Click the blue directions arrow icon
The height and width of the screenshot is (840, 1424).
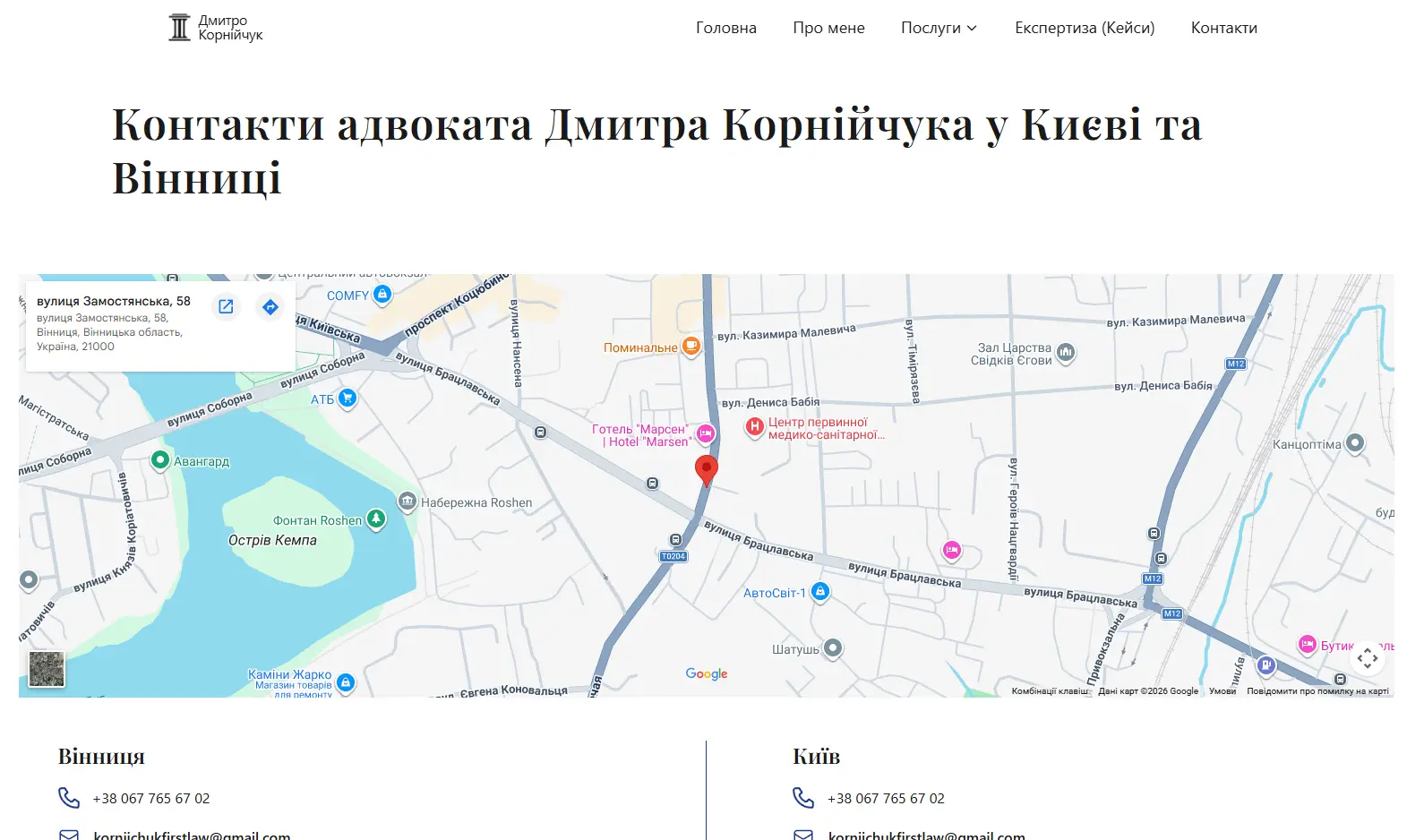point(270,307)
